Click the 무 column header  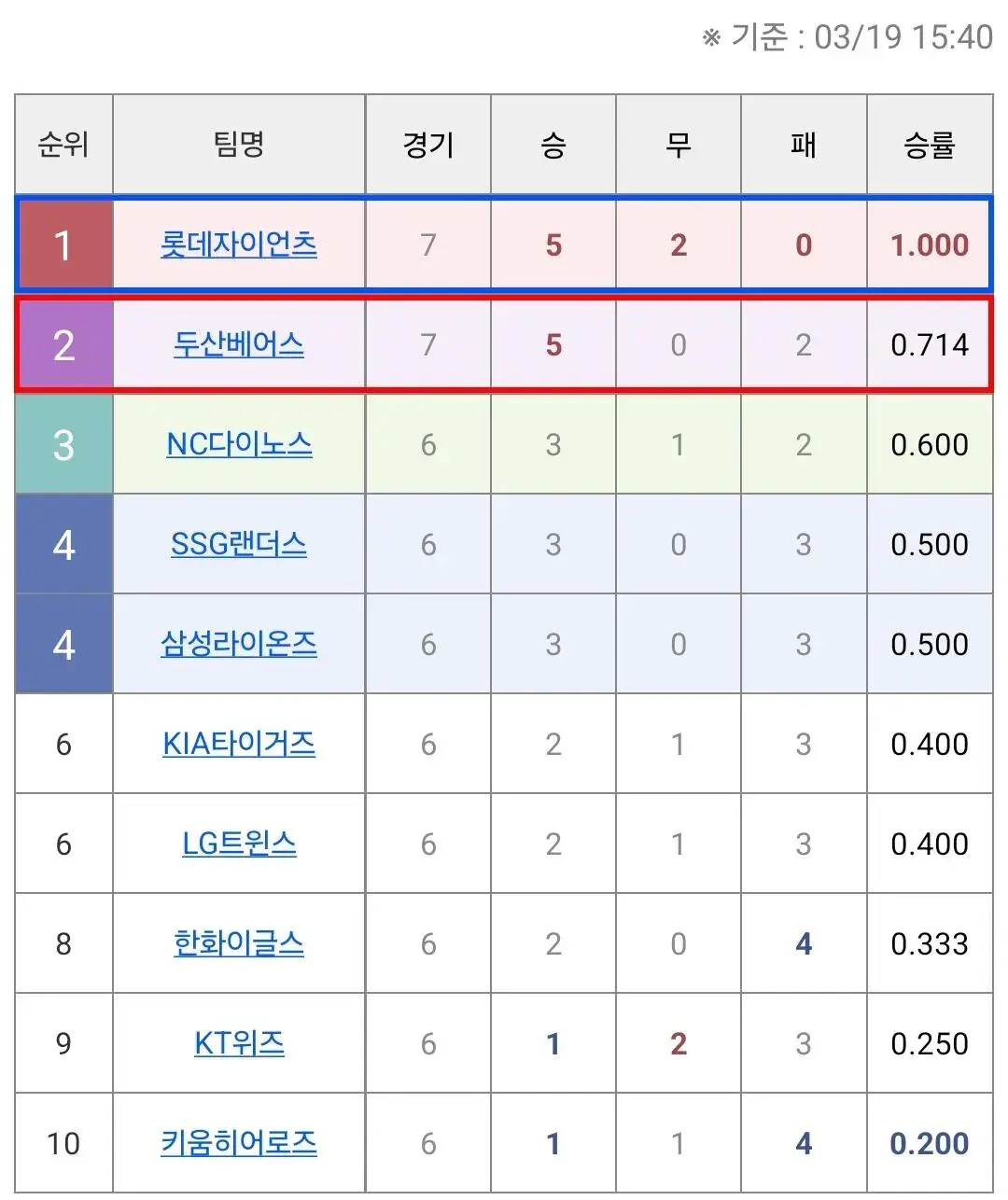(x=678, y=145)
